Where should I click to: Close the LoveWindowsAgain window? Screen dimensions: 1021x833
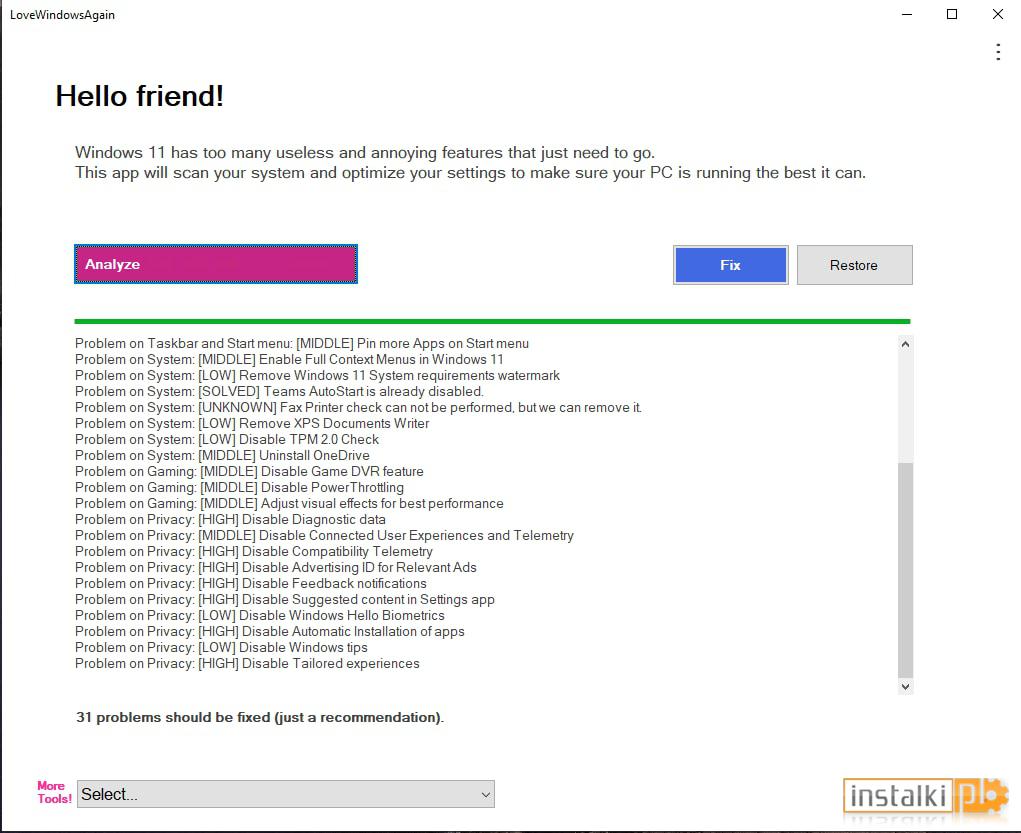[998, 14]
